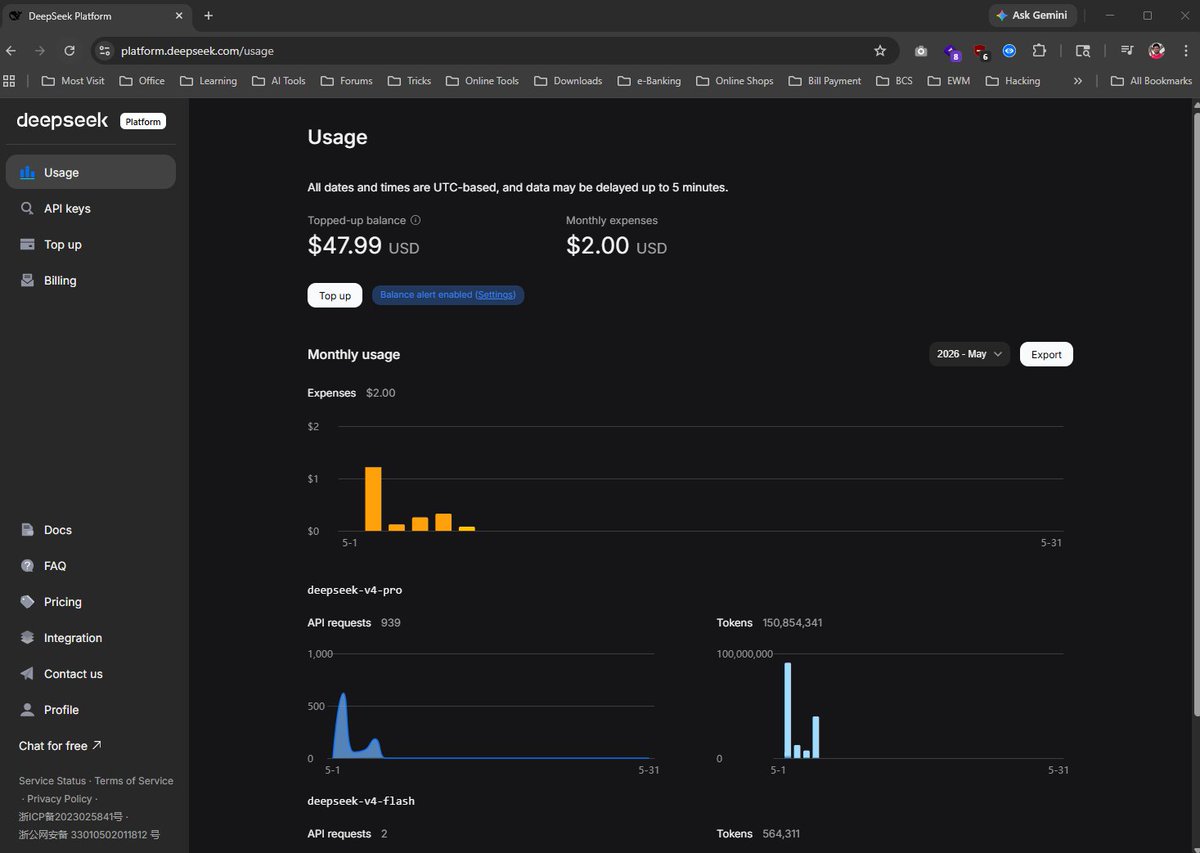Click the white Top up button

click(x=335, y=295)
